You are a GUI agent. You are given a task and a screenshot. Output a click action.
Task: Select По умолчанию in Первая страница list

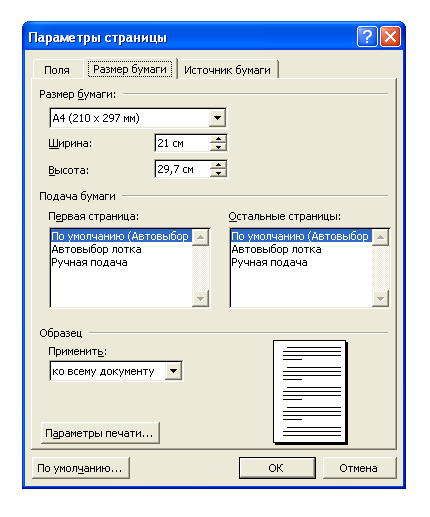coord(121,236)
